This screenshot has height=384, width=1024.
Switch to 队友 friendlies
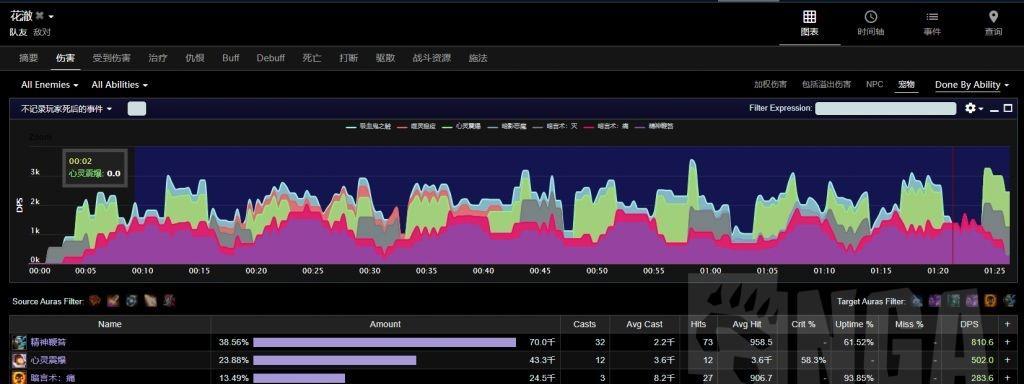(18, 32)
